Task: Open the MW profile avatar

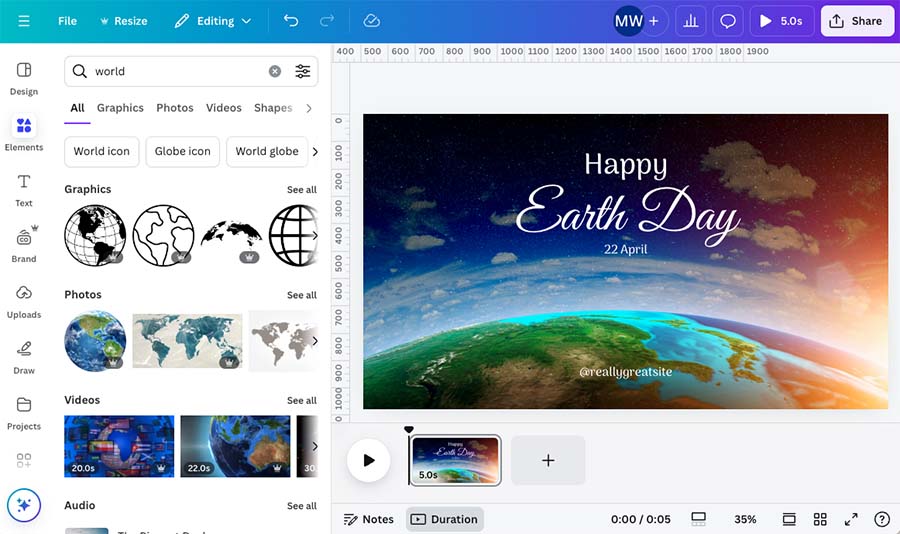Action: pos(628,21)
